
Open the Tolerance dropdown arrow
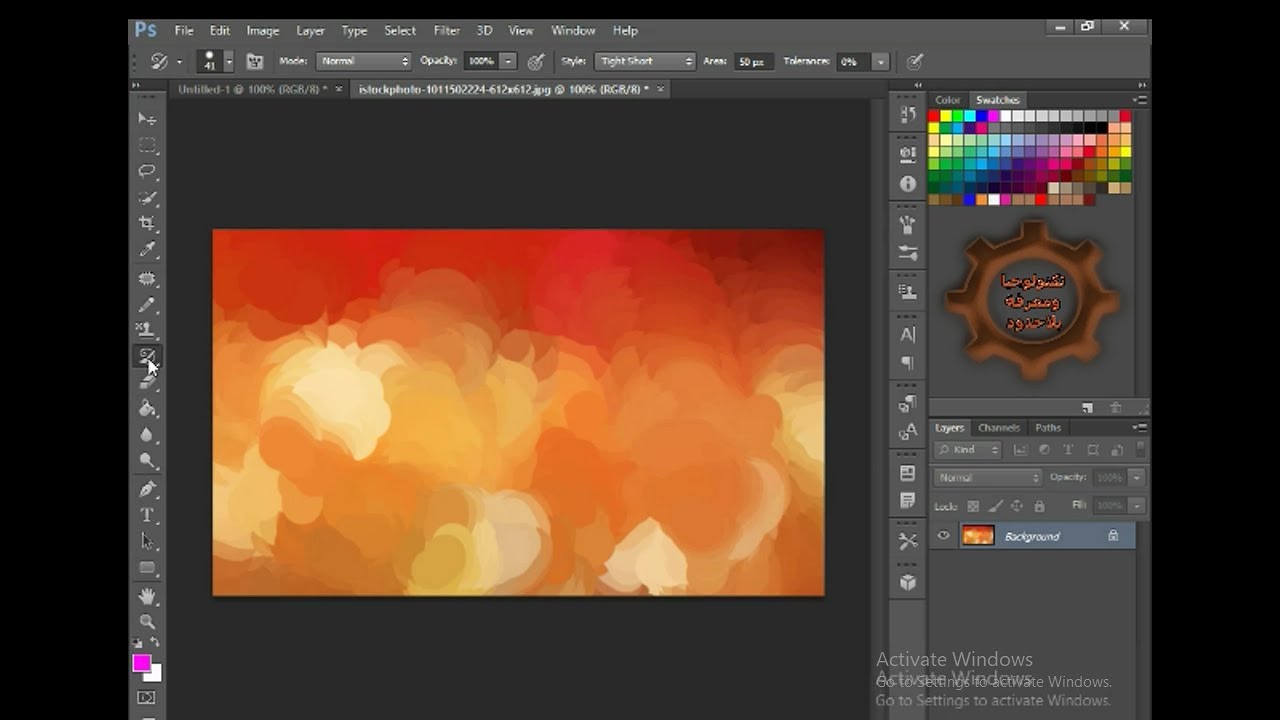pyautogui.click(x=881, y=62)
